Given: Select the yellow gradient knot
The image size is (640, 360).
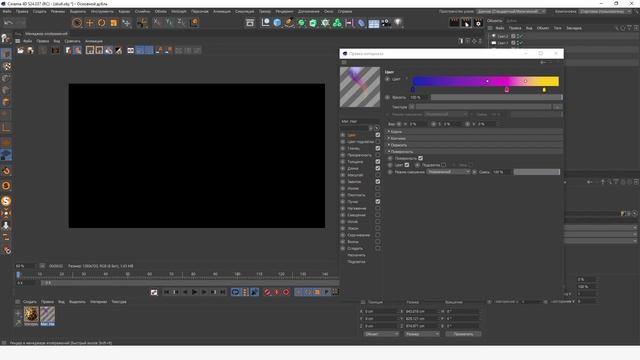Looking at the screenshot, I should click(544, 89).
